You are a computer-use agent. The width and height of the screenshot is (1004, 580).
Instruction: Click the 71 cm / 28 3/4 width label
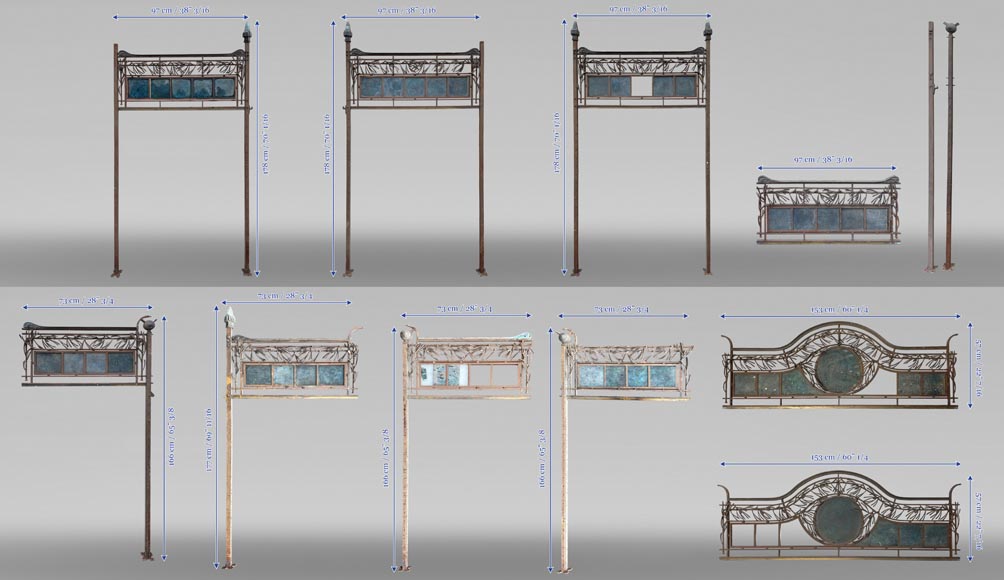pyautogui.click(x=85, y=300)
